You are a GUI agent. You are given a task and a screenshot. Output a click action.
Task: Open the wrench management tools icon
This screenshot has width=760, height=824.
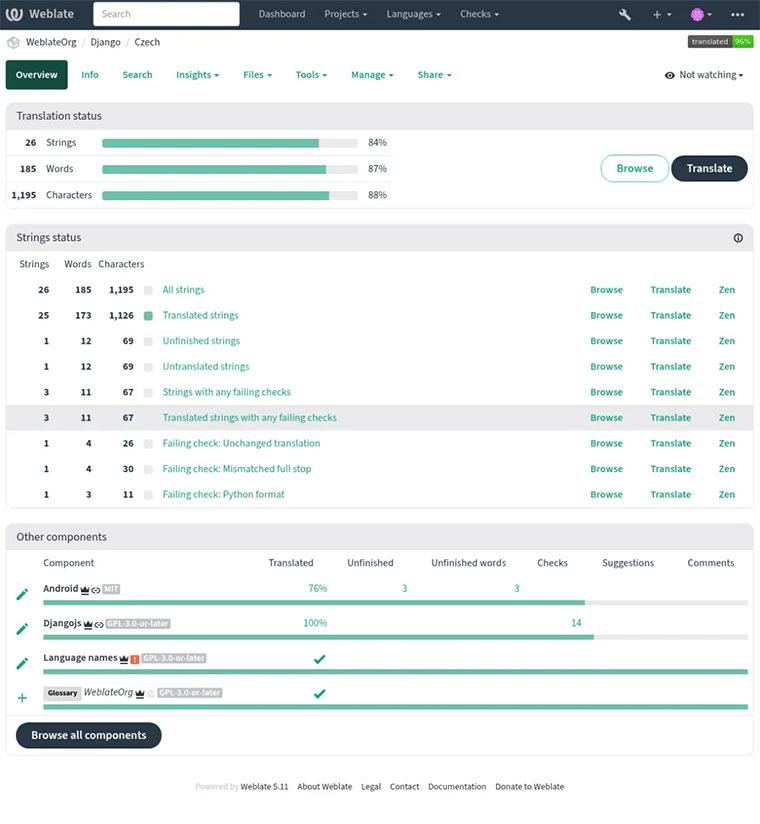[625, 15]
